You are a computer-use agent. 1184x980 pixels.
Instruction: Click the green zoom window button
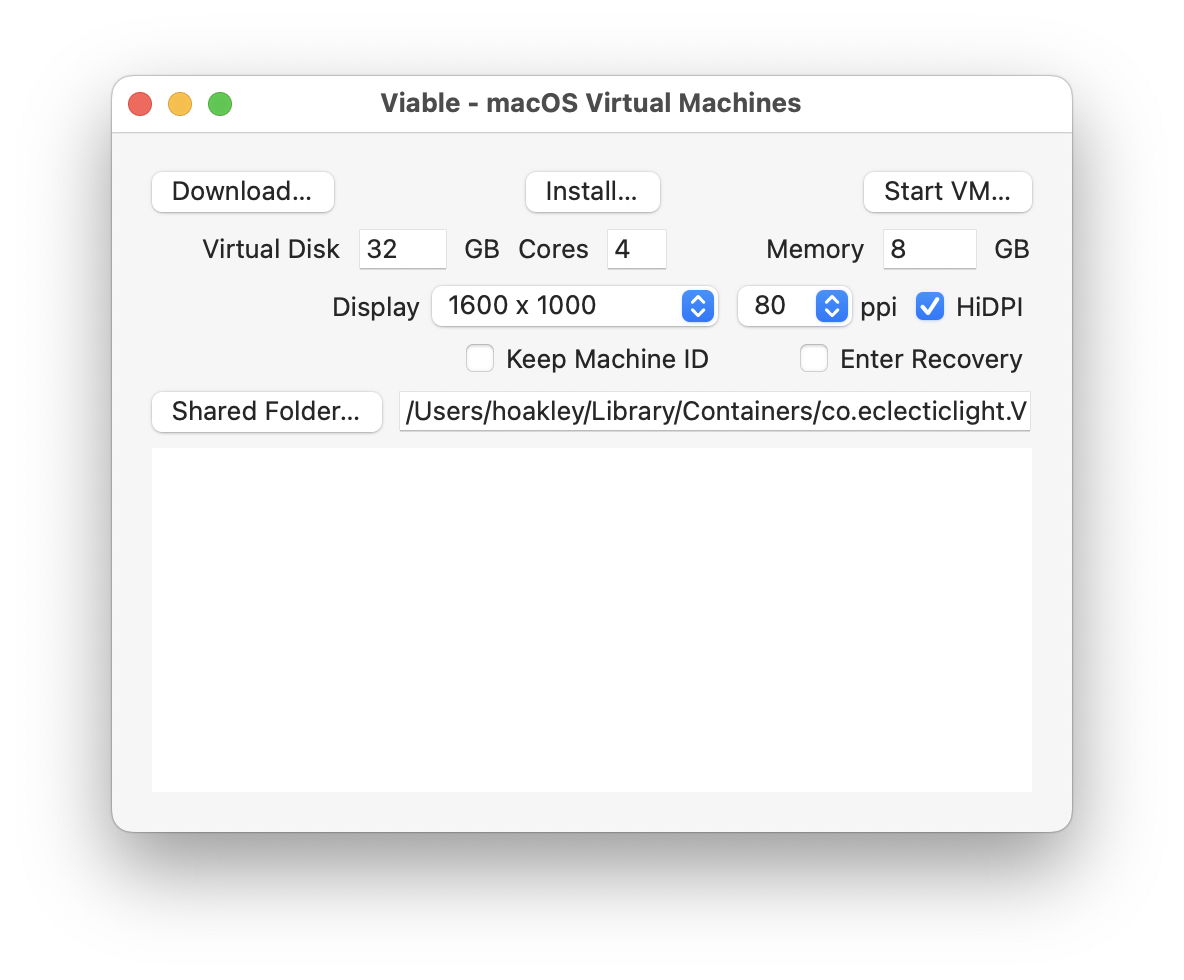pyautogui.click(x=219, y=103)
